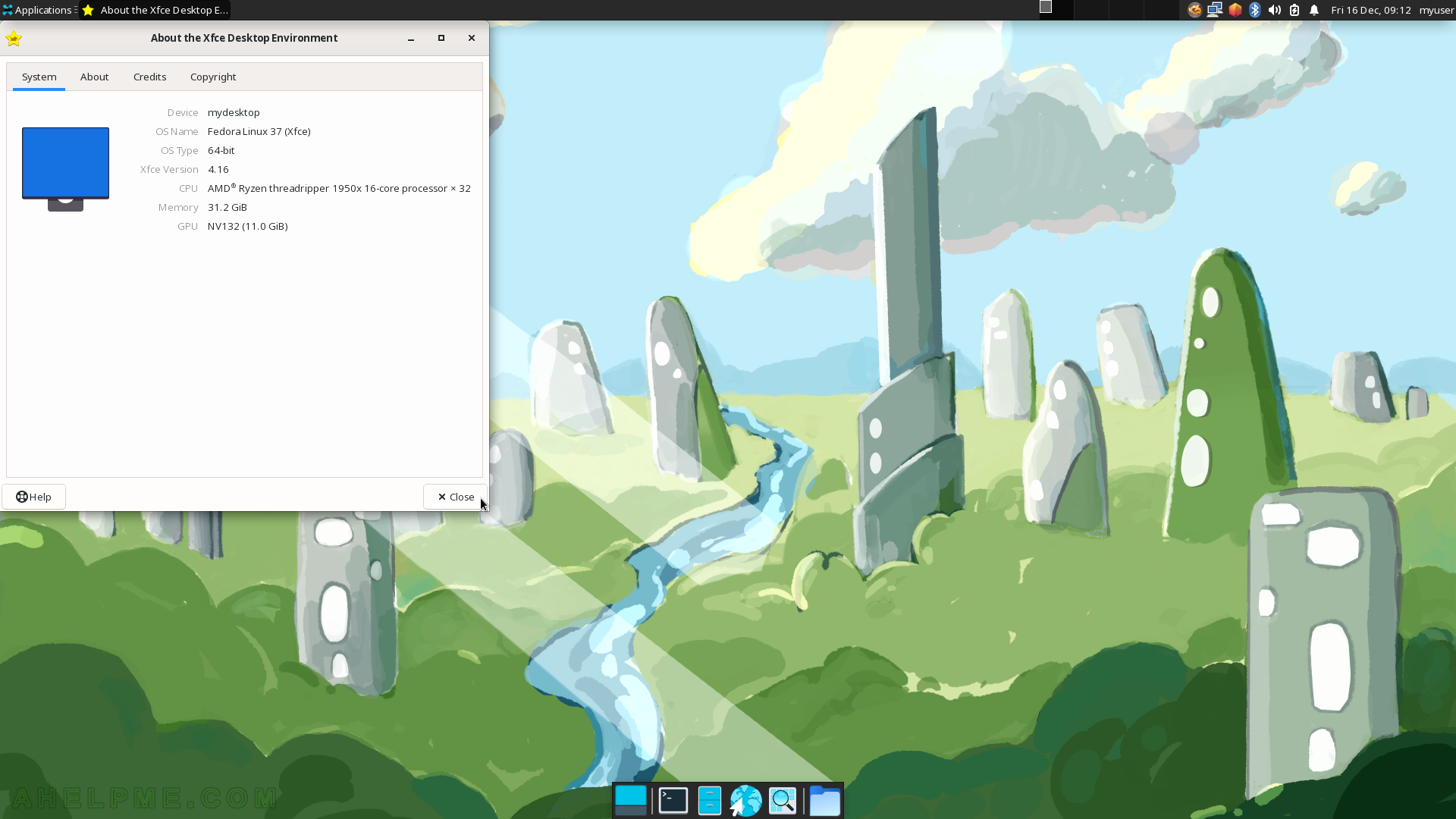Viewport: 1456px width, 819px height.
Task: Maximize the About Xfce window
Action: click(441, 38)
